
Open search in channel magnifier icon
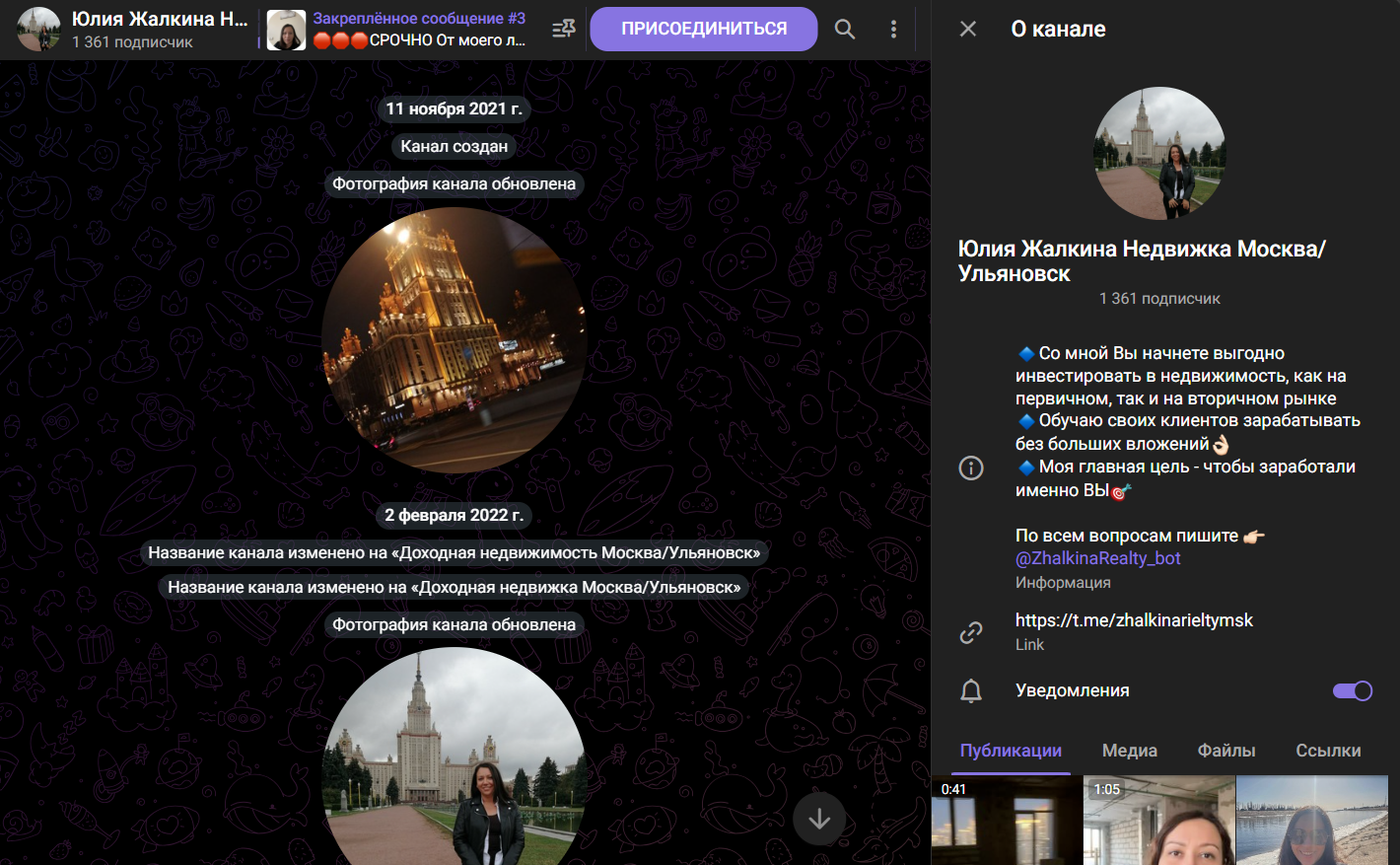(845, 30)
